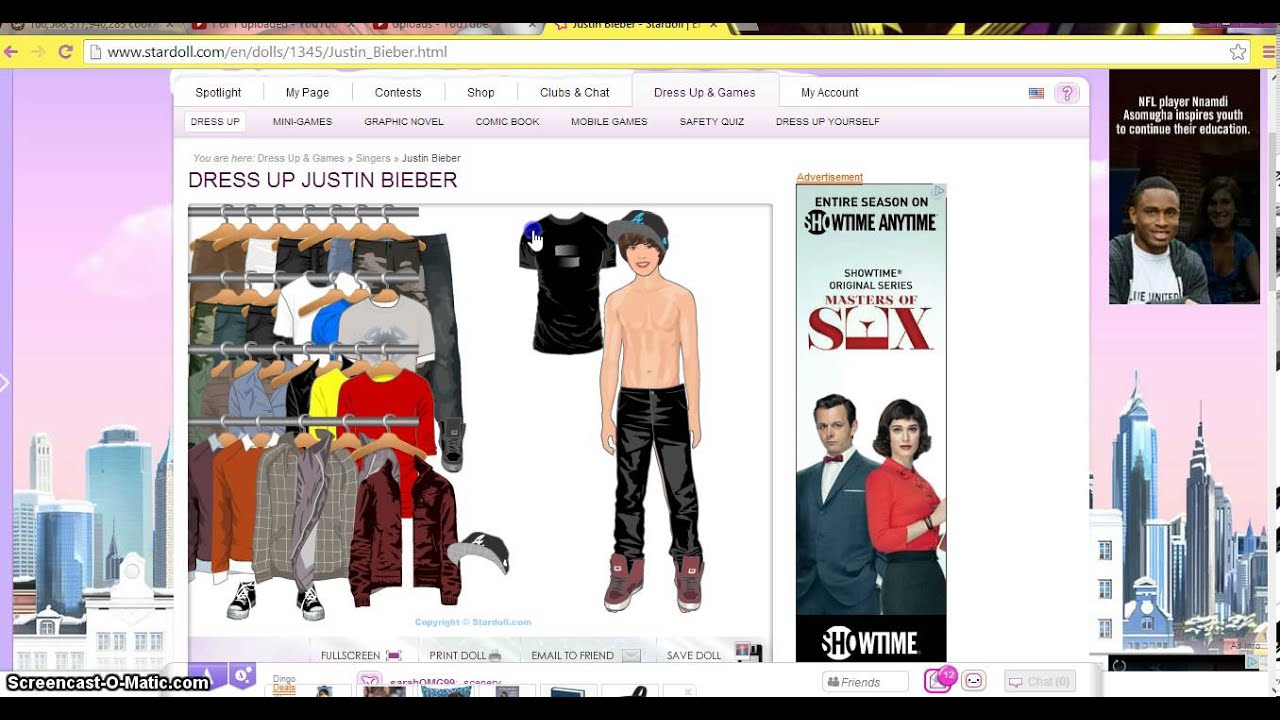
Task: Click the printer icon beside PRINT DOLL
Action: click(495, 656)
